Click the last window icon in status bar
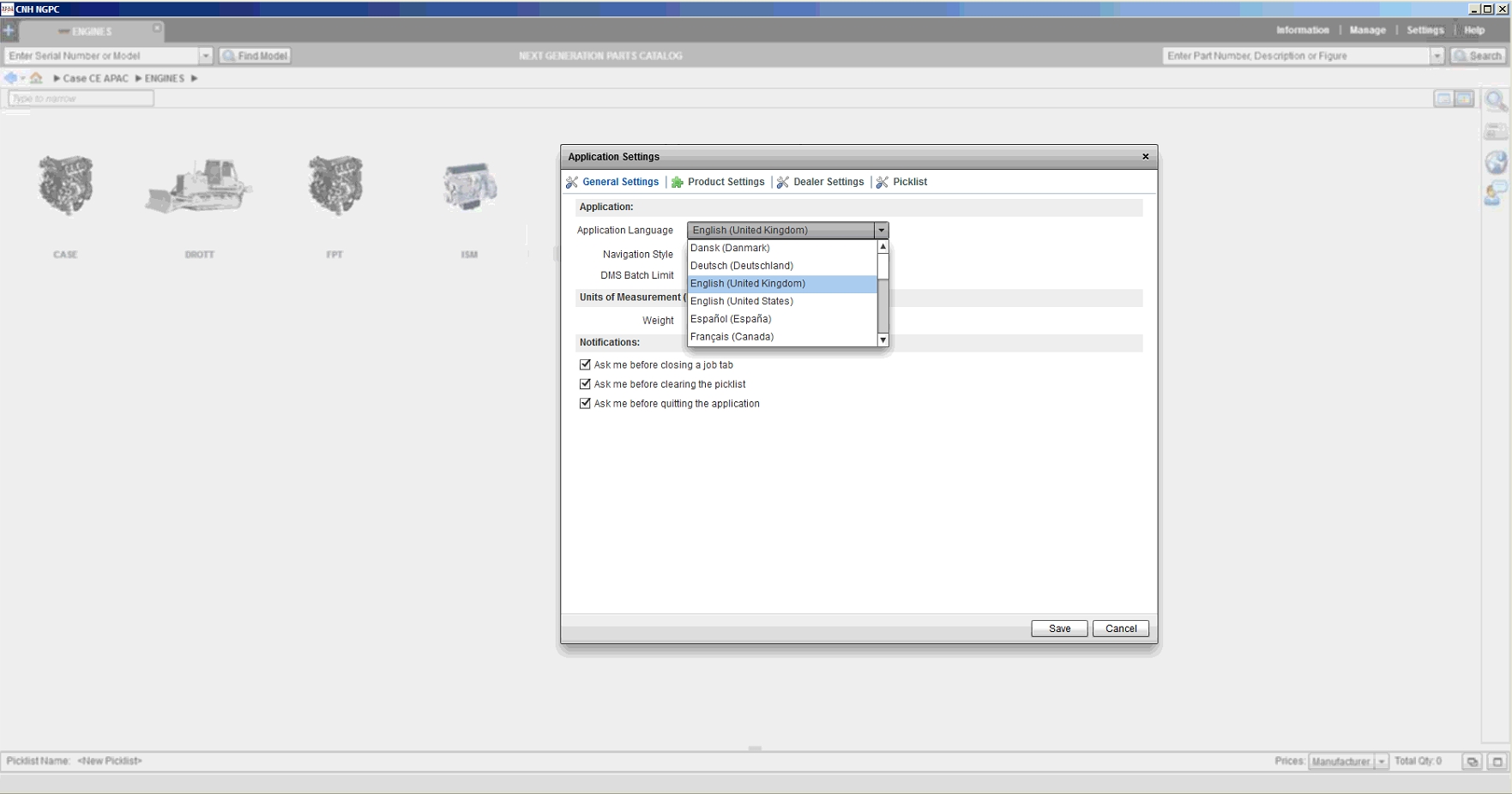The height and width of the screenshot is (794, 1512). coord(1497,761)
